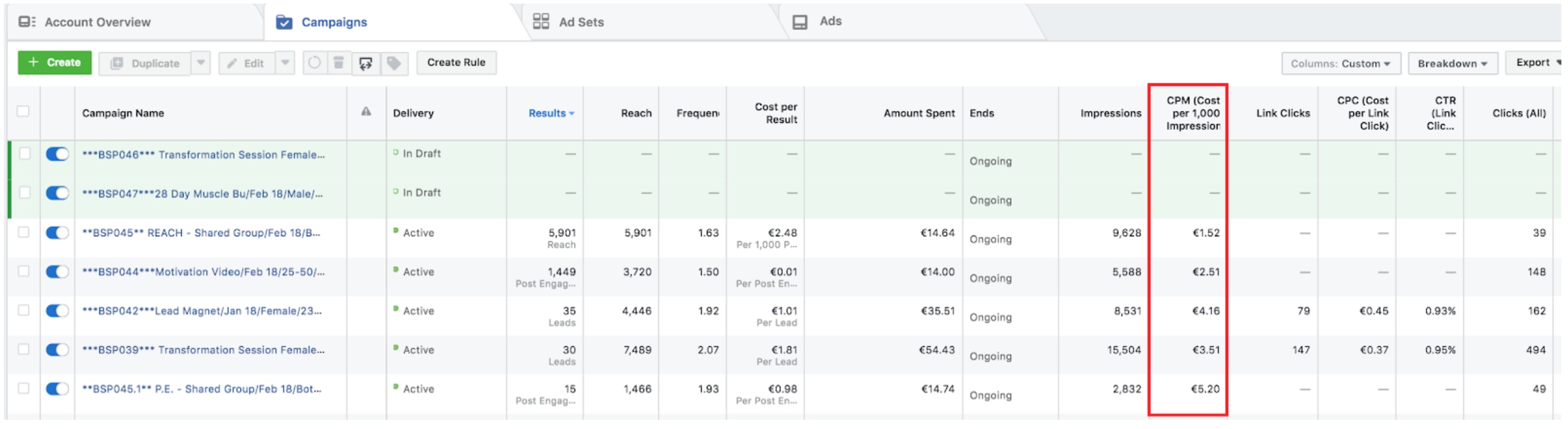This screenshot has height=429, width=1568.
Task: Check the box for BSP042 Lead Magnet campaign
Action: coord(24,310)
